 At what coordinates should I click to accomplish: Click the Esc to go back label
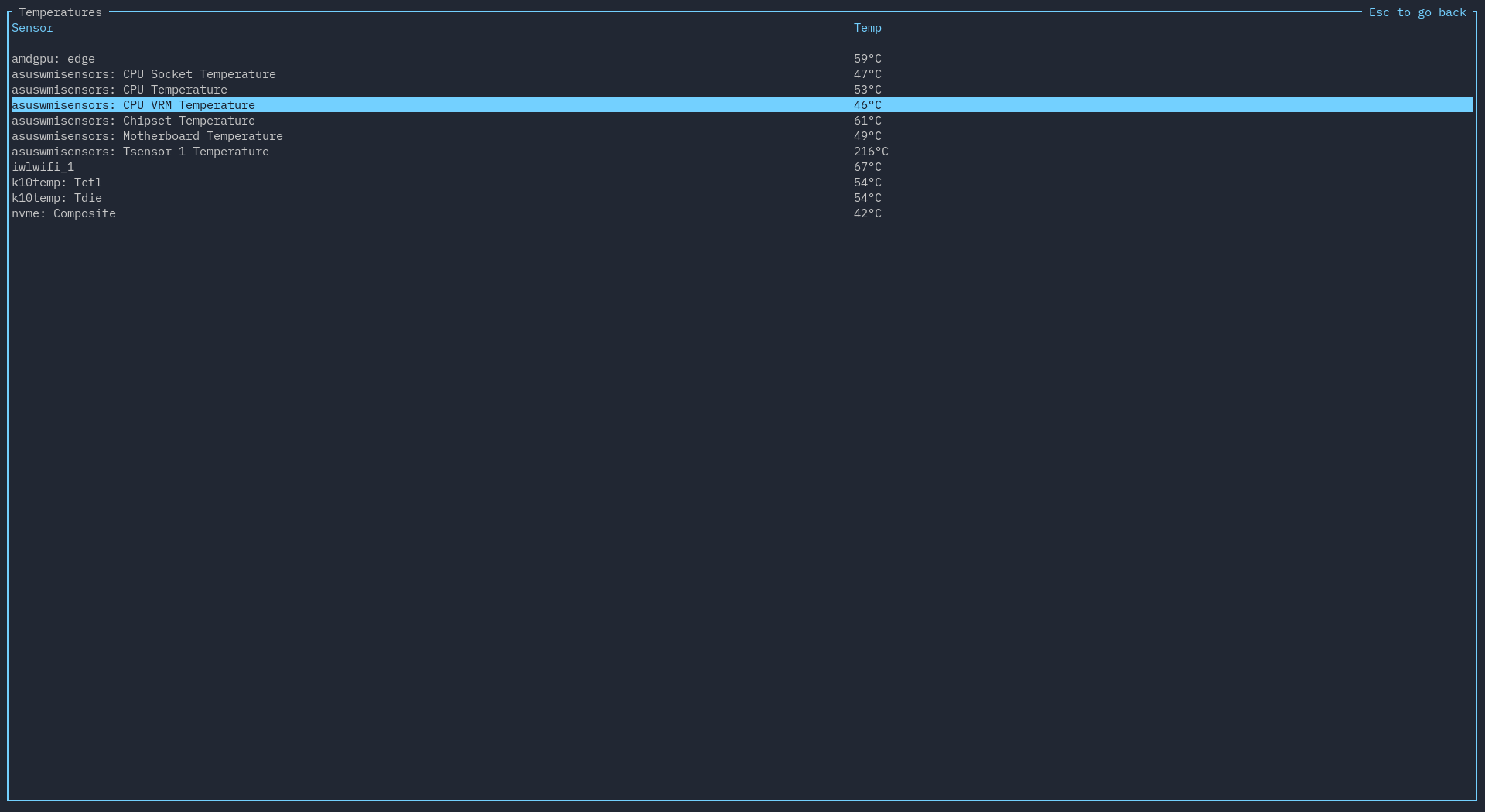pyautogui.click(x=1417, y=12)
